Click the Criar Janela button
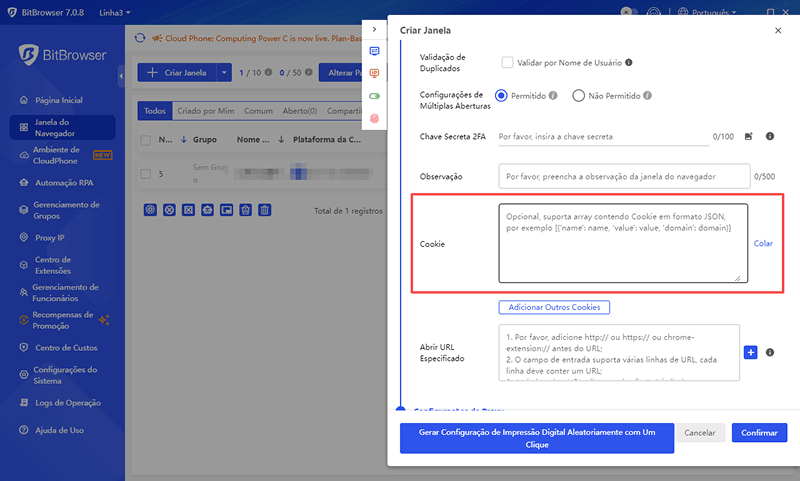 click(x=177, y=72)
